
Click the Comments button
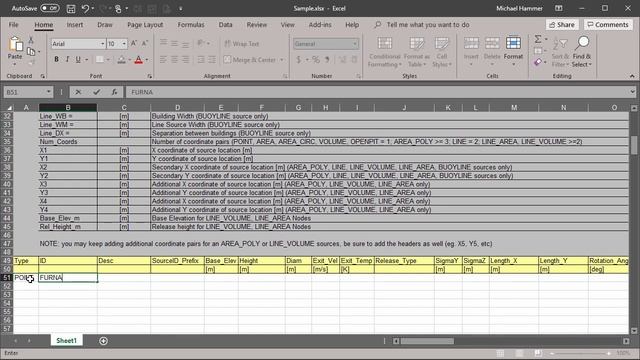[608, 25]
